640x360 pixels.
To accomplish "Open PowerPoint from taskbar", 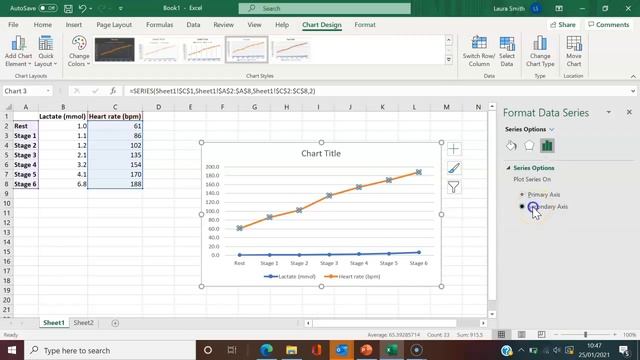I will click(366, 350).
